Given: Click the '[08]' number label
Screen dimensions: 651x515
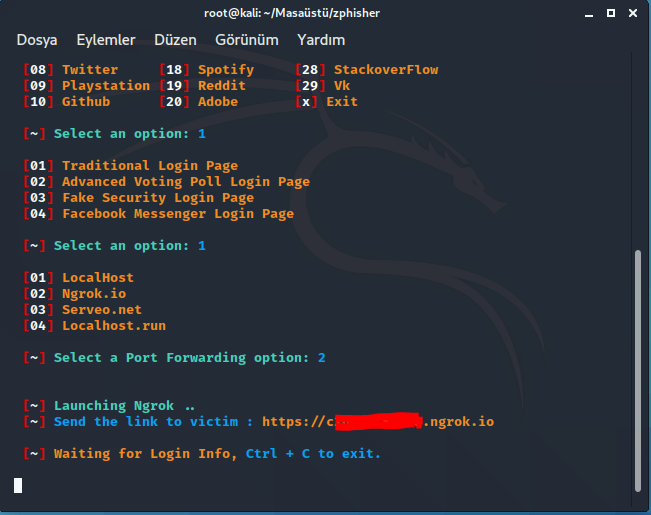Looking at the screenshot, I should click(x=38, y=69).
